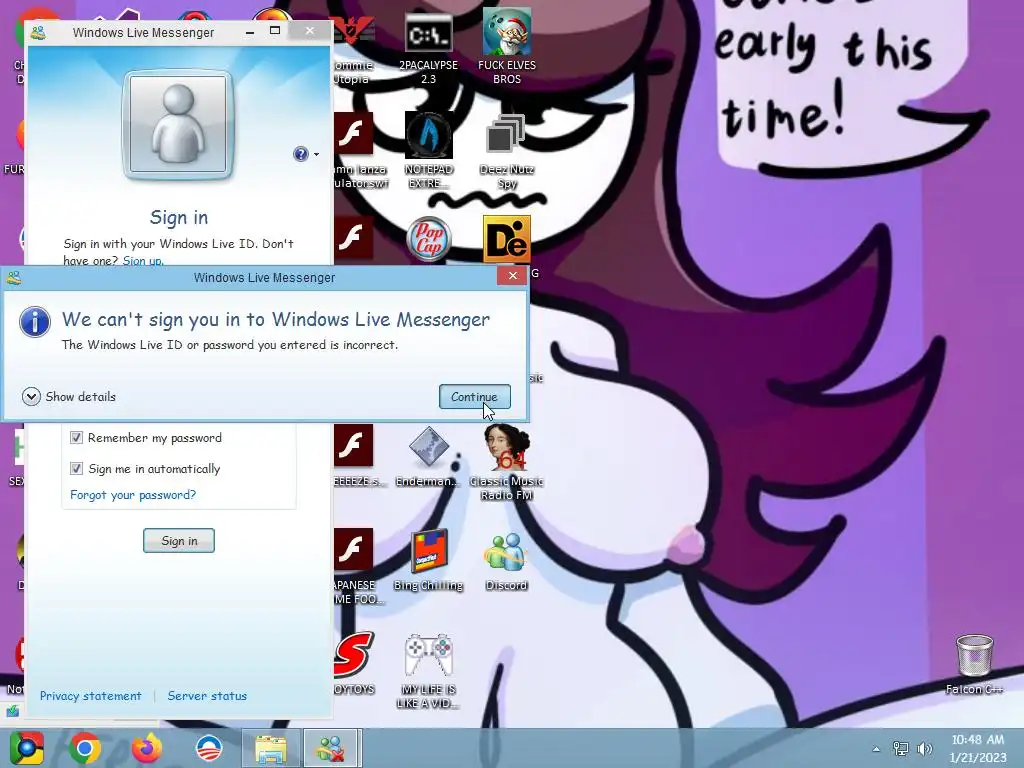Show hidden system tray icons

[876, 749]
